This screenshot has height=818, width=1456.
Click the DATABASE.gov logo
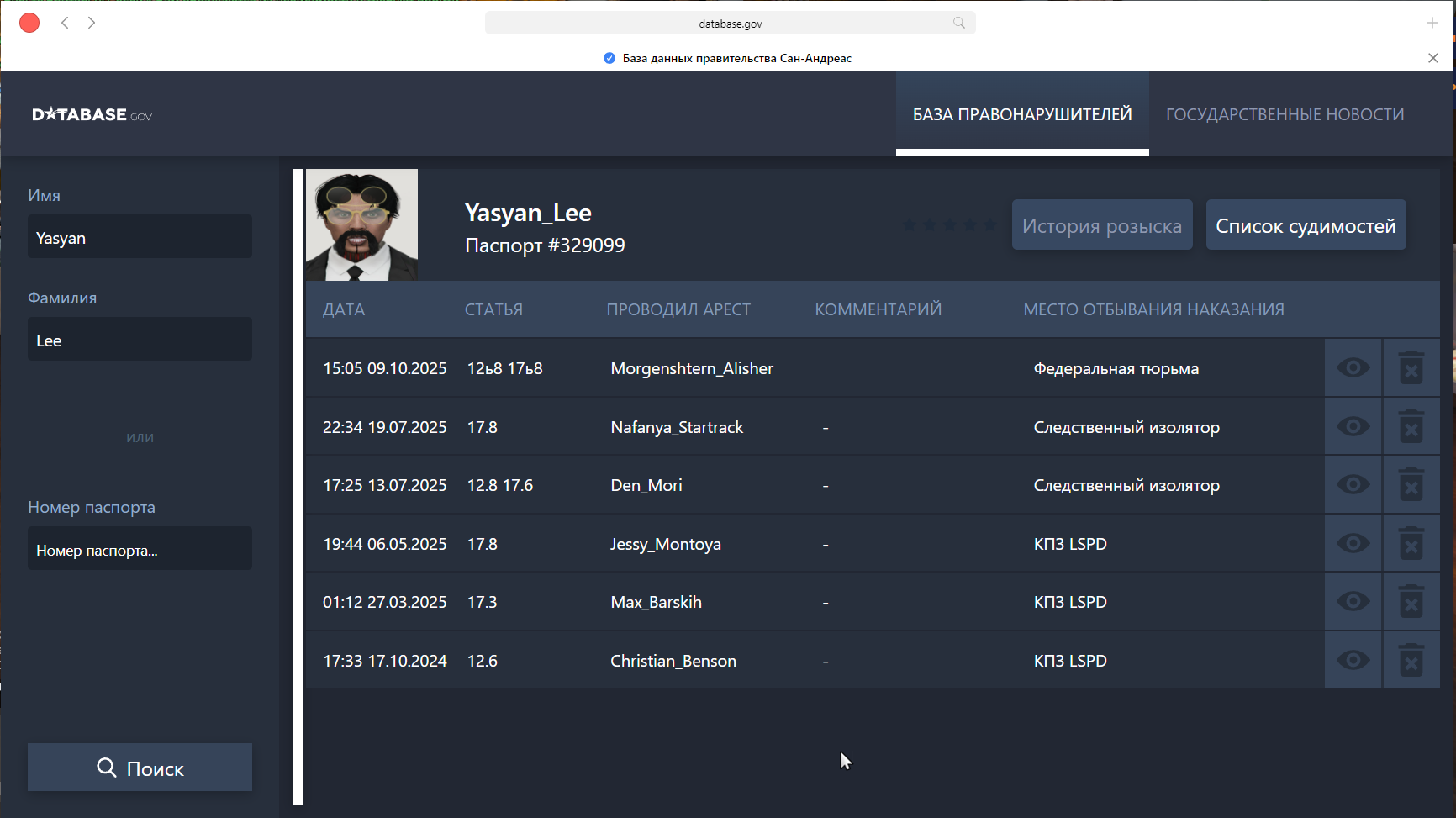click(x=92, y=114)
